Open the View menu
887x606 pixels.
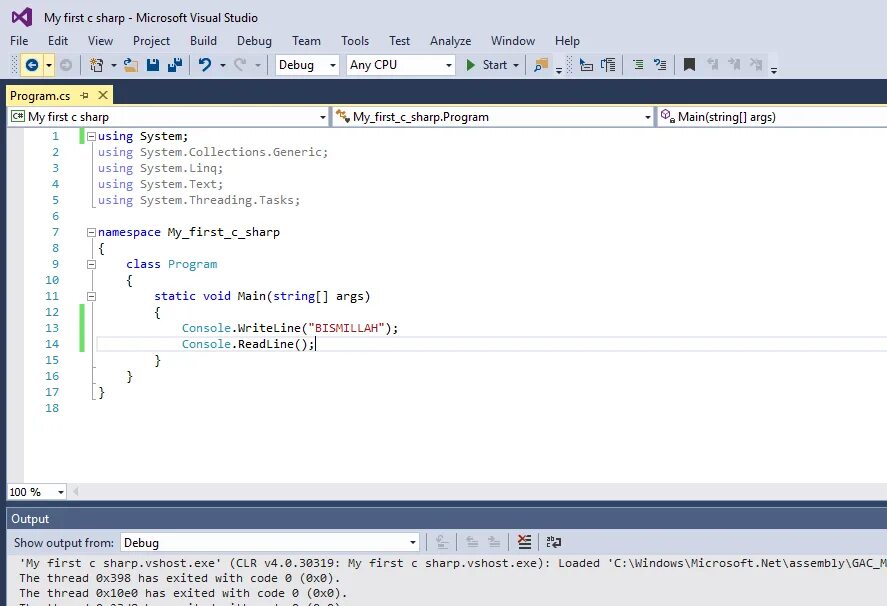click(100, 41)
